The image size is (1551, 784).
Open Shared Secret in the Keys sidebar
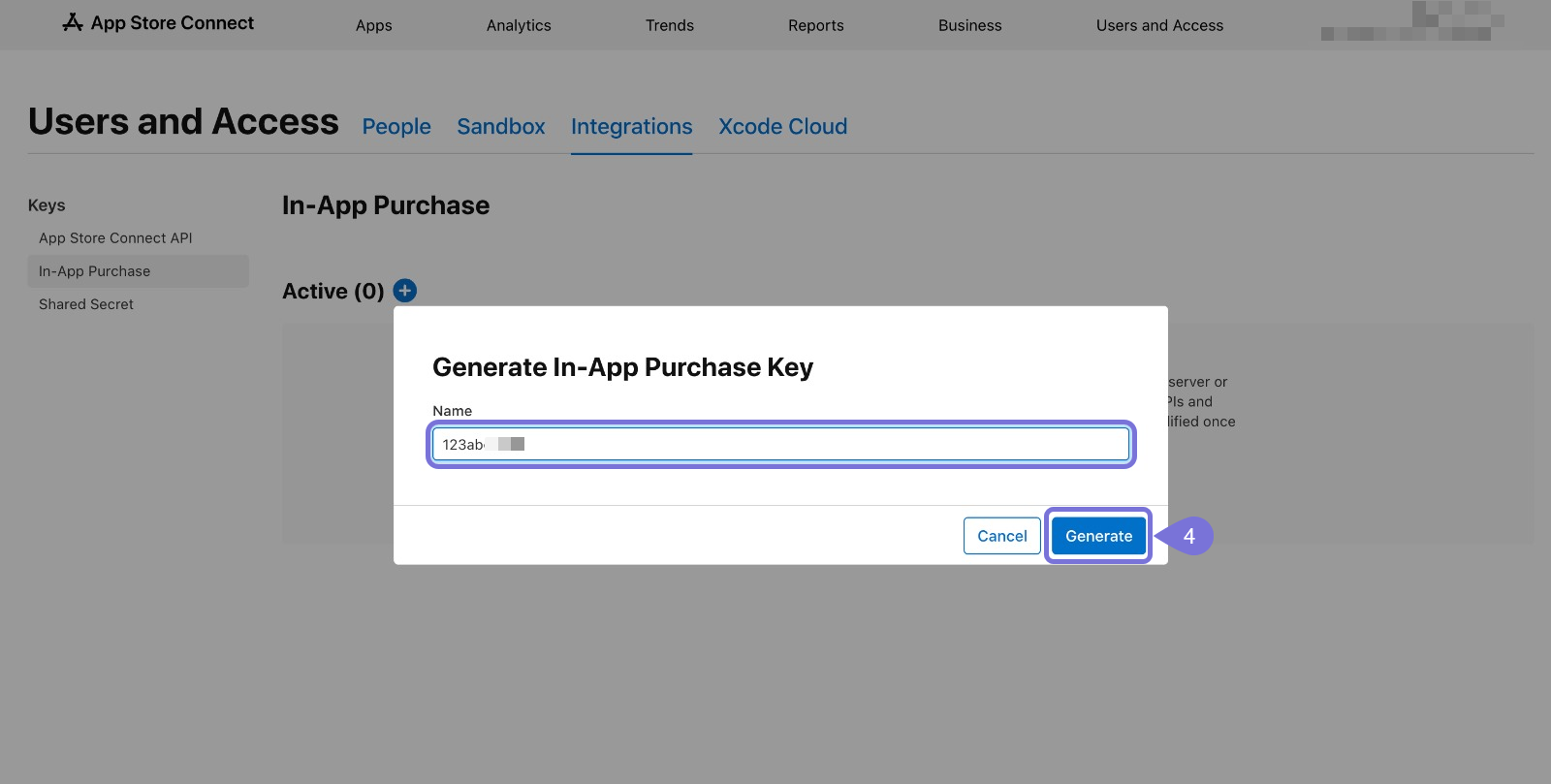click(86, 304)
